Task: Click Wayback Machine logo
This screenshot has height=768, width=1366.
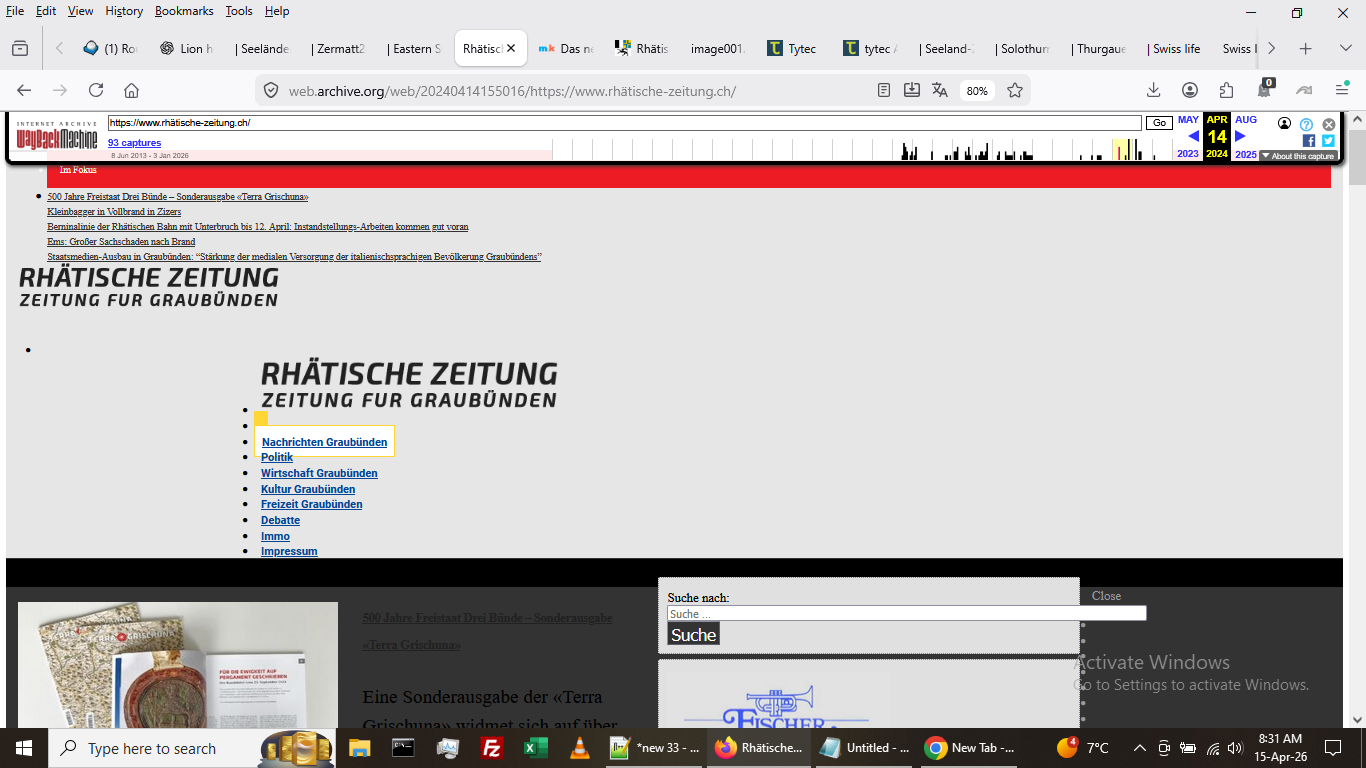Action: (57, 135)
